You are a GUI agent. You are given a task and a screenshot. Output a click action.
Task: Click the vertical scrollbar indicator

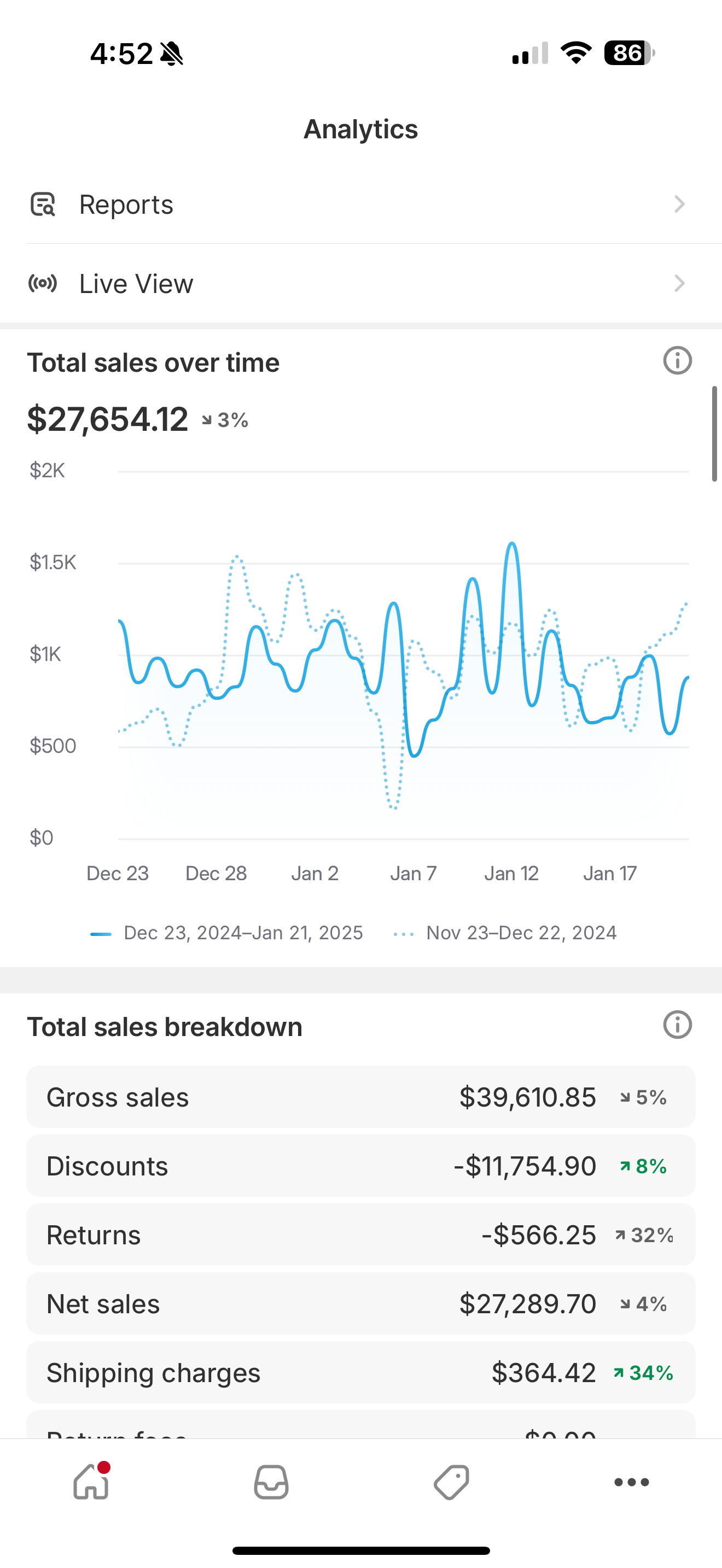coord(714,434)
